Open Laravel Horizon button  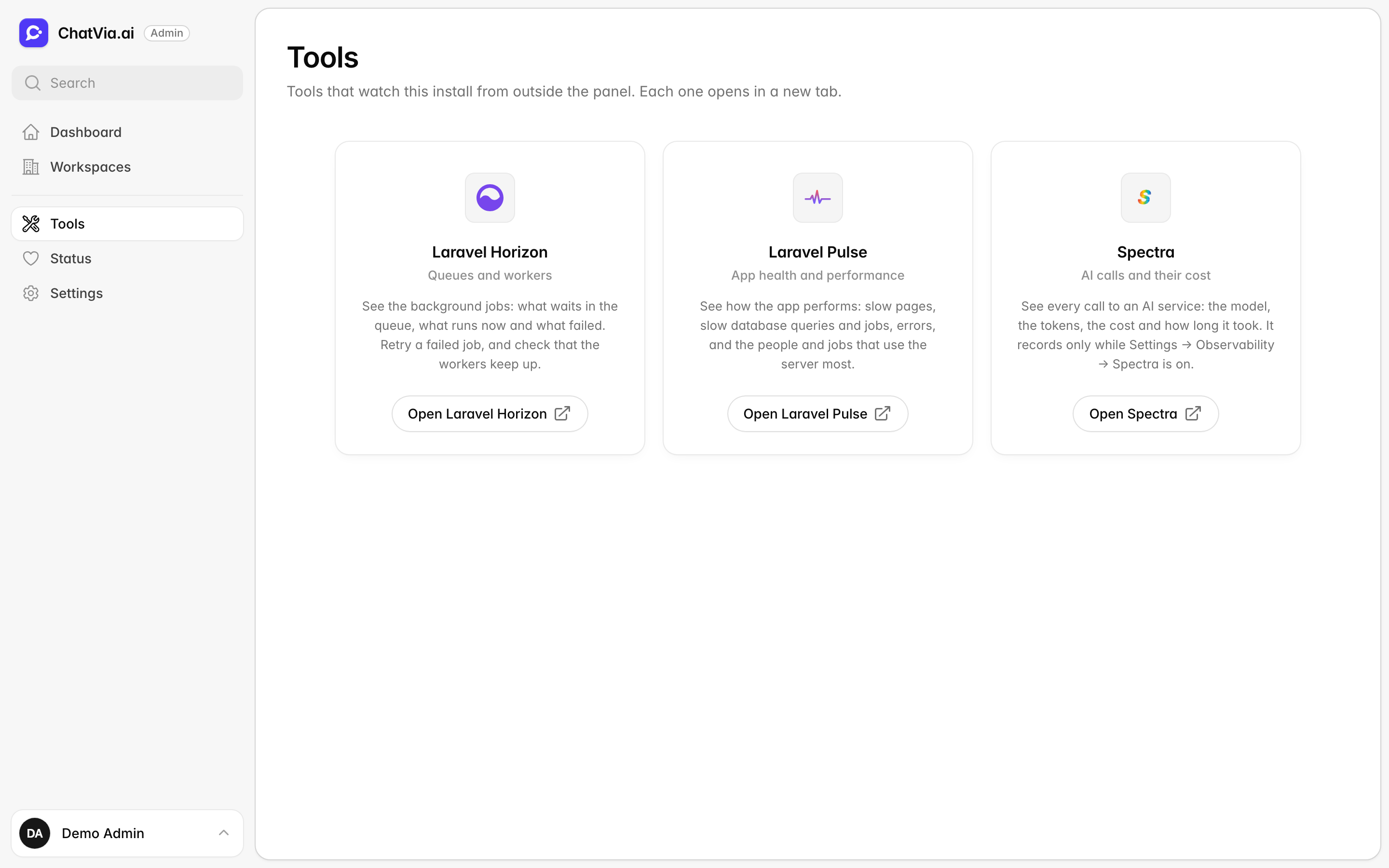coord(490,413)
